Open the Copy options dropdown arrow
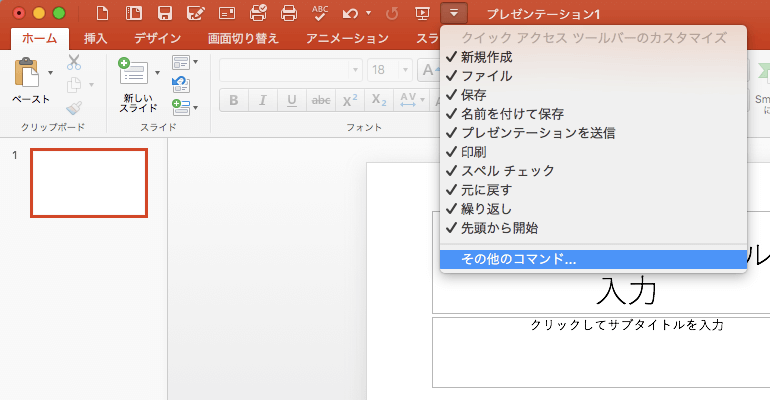Viewport: 770px width, 400px height. point(91,85)
